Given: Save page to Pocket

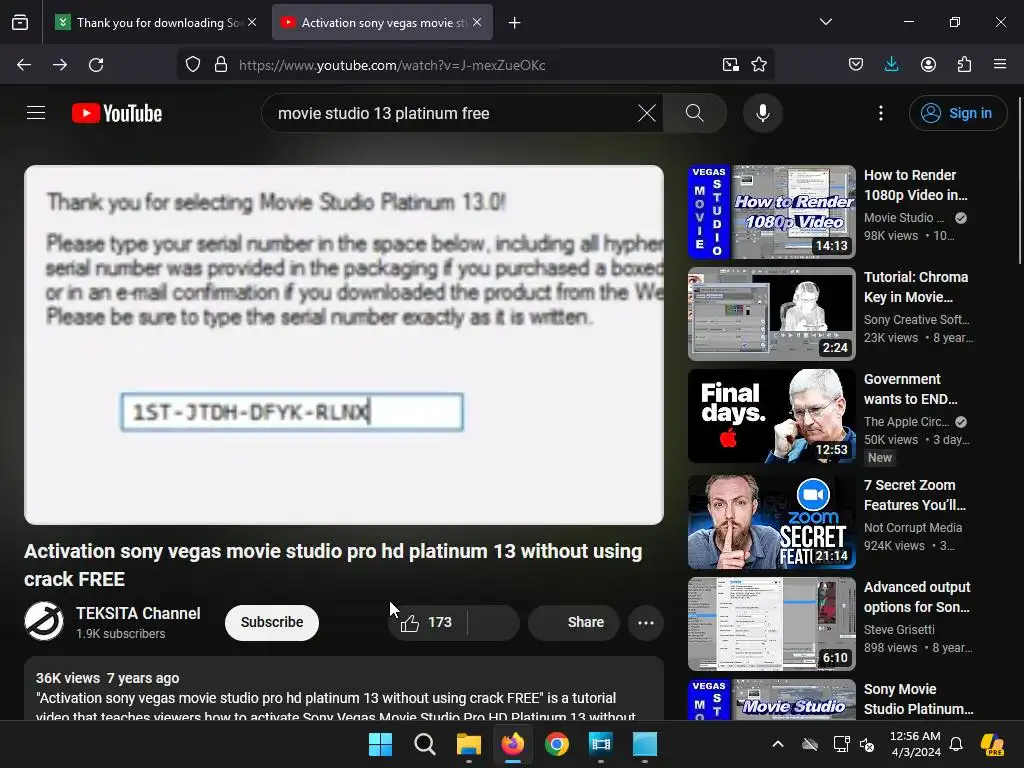Looking at the screenshot, I should click(x=856, y=65).
